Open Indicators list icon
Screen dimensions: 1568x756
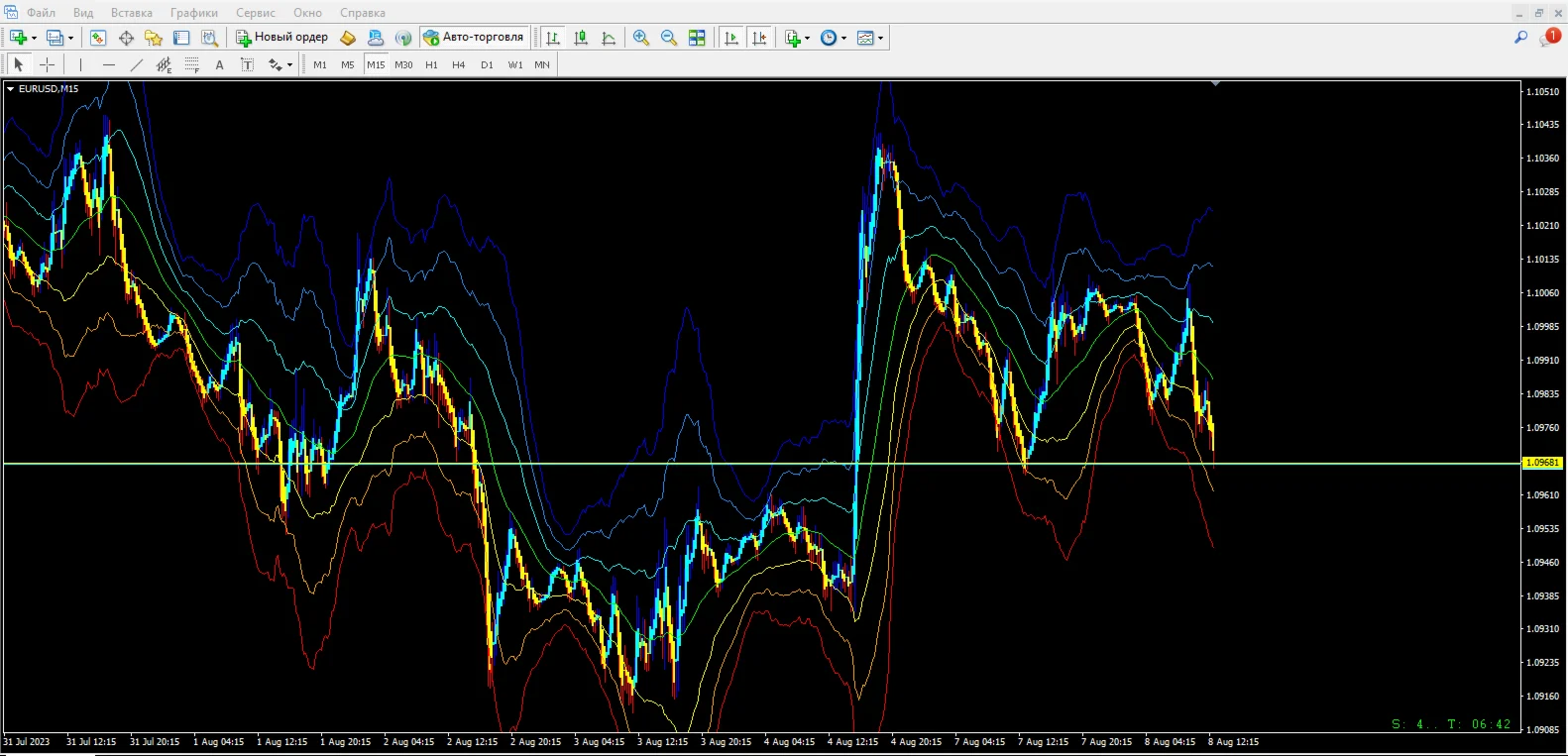(792, 38)
